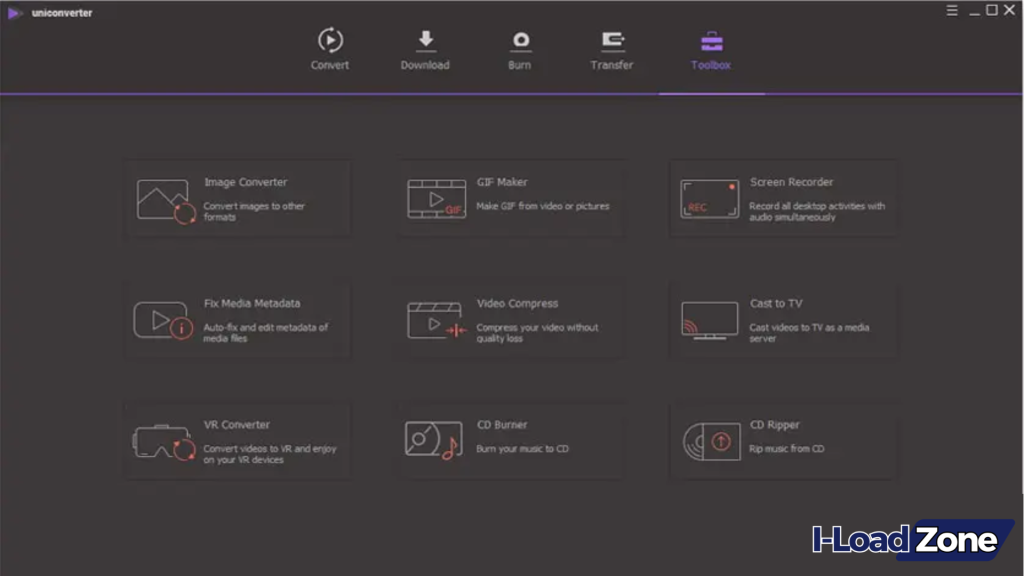Click 'Auto-fix and edit metadata' description

266,333
